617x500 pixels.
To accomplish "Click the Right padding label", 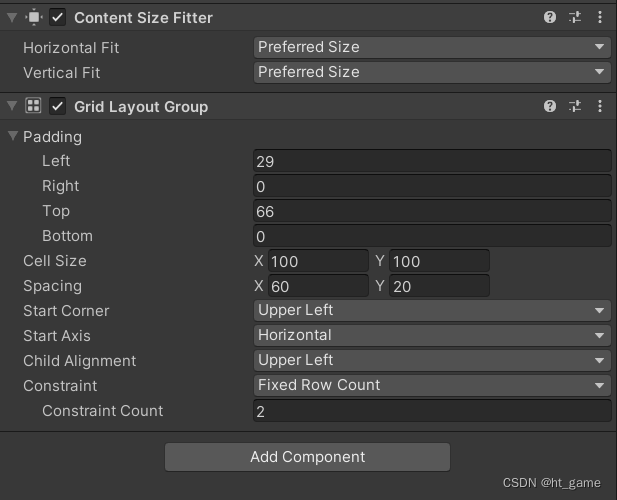I will pos(61,186).
